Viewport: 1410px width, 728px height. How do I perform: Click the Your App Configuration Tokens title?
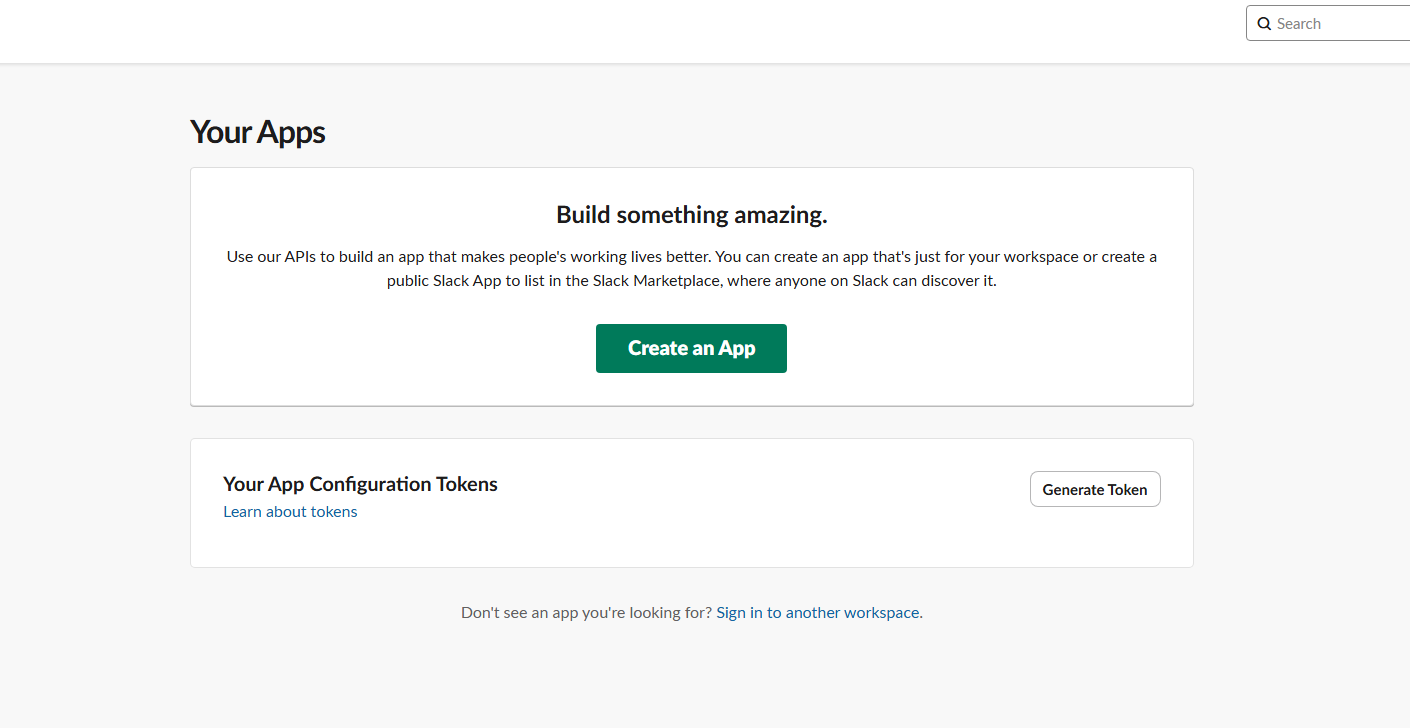pos(360,484)
